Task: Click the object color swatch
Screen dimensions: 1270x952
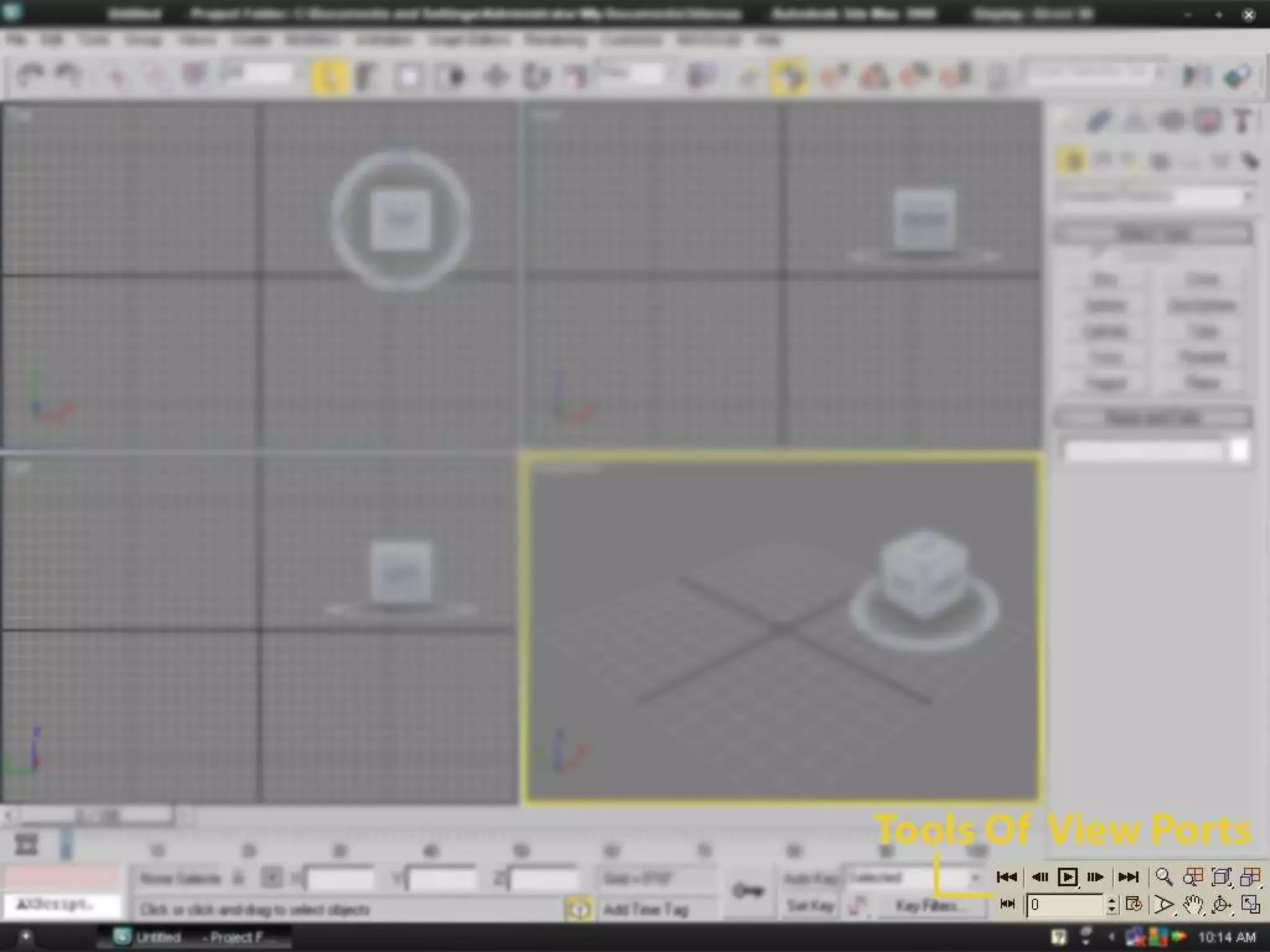Action: click(1239, 450)
